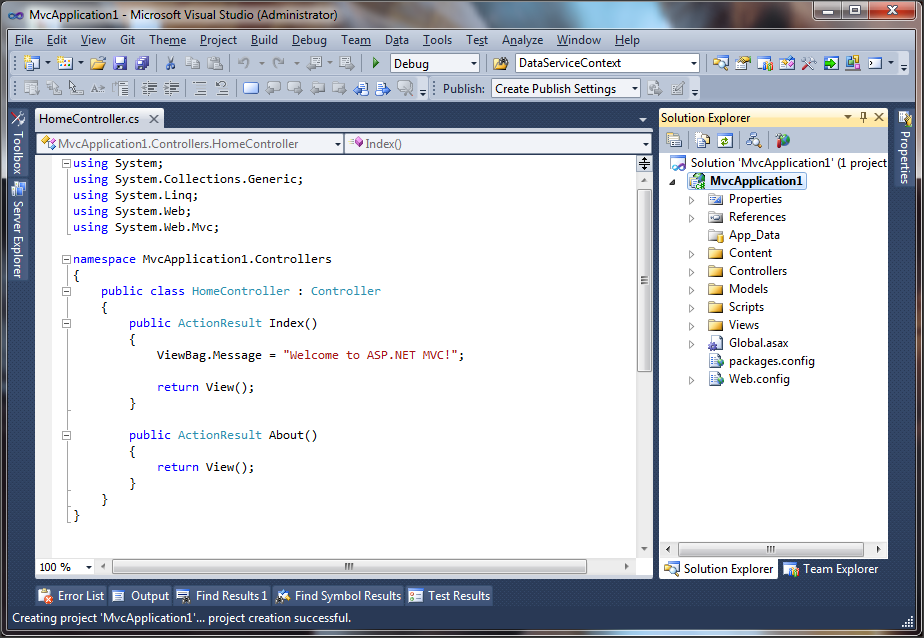Expand the Controllers folder node
The image size is (924, 638).
click(691, 272)
